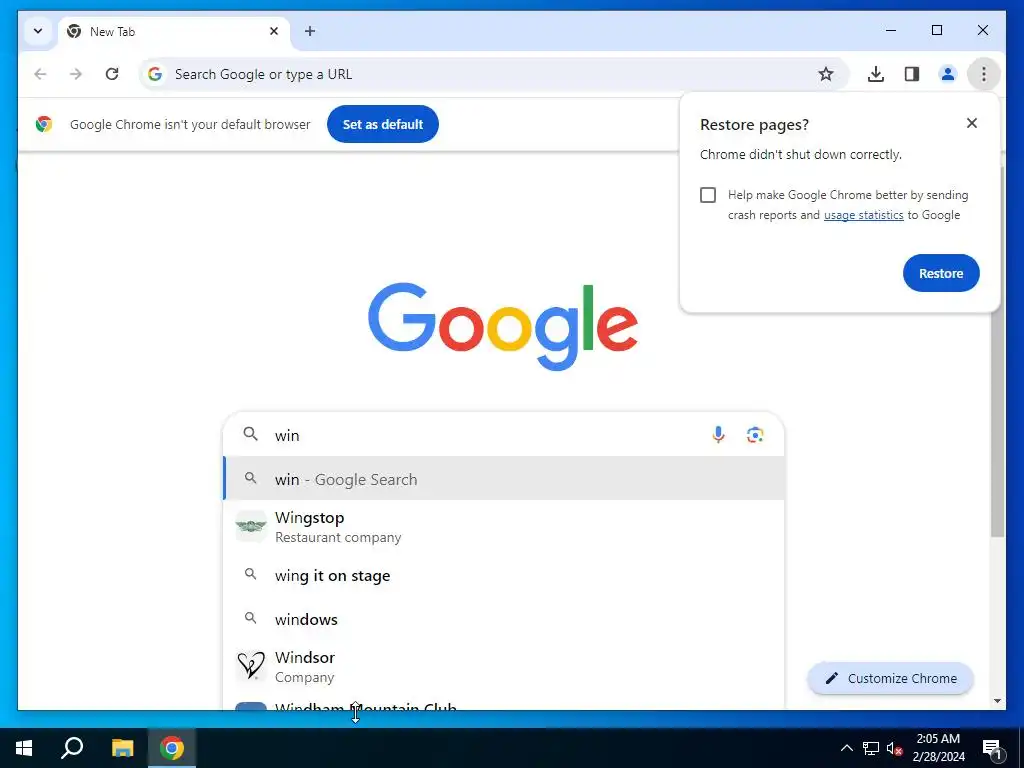Open the Windows Start menu

coord(24,748)
